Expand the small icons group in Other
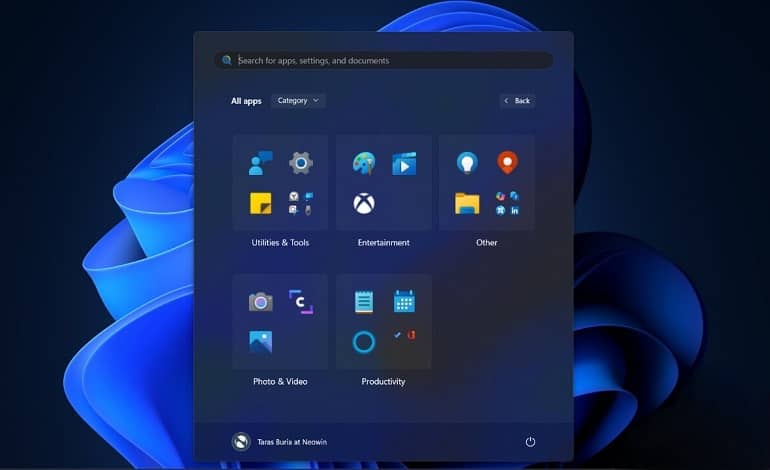 [507, 203]
